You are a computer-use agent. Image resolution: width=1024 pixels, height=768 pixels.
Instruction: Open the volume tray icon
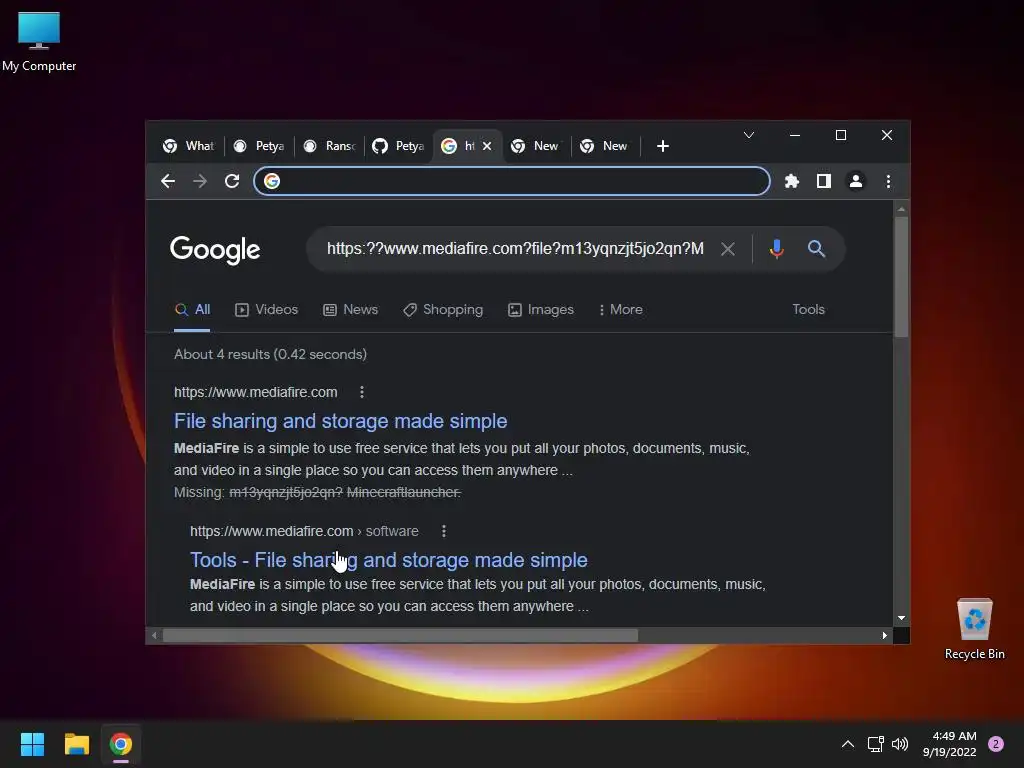coord(900,744)
